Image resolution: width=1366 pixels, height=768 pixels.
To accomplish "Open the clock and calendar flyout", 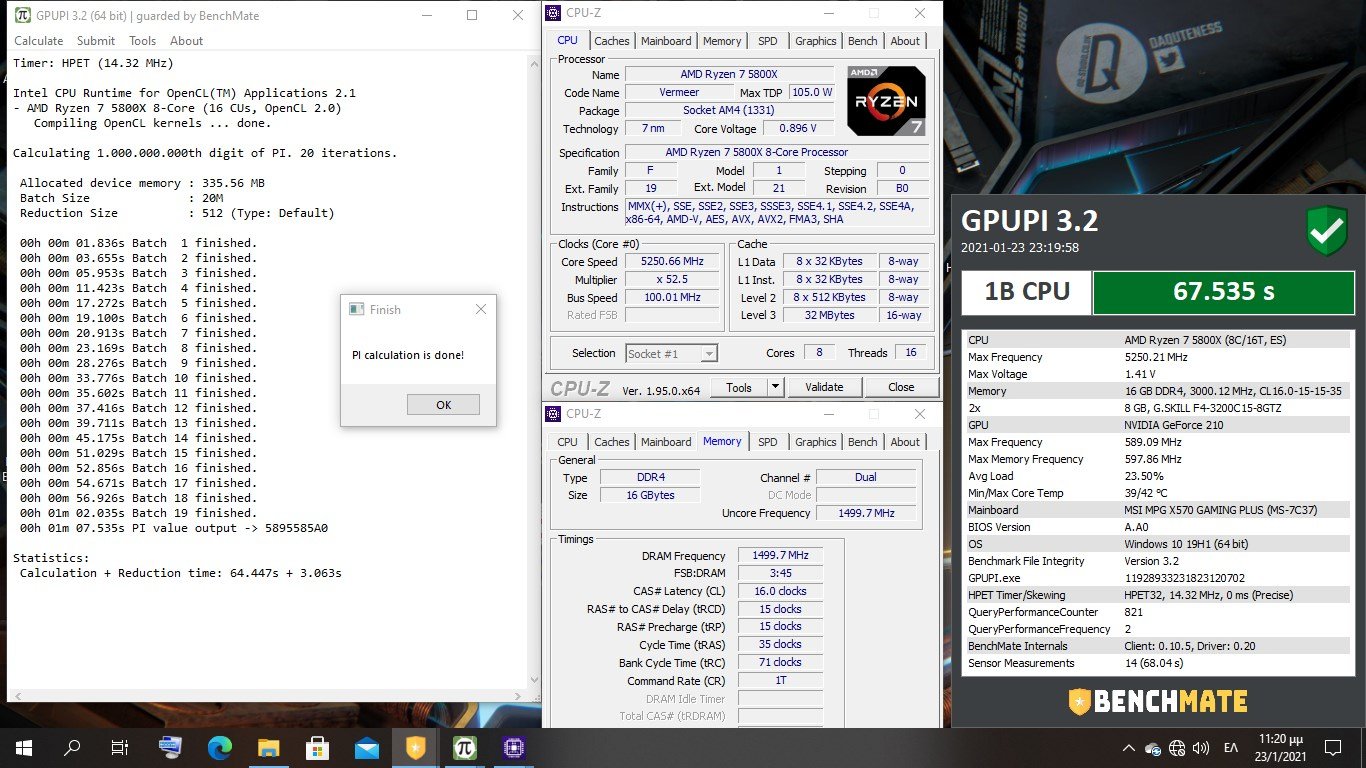I will [x=1280, y=747].
